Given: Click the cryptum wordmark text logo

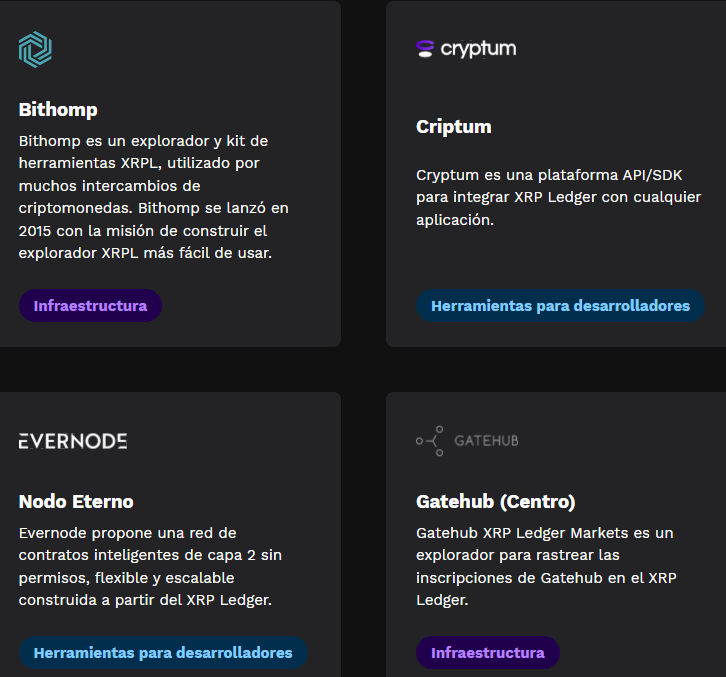Looking at the screenshot, I should (478, 49).
